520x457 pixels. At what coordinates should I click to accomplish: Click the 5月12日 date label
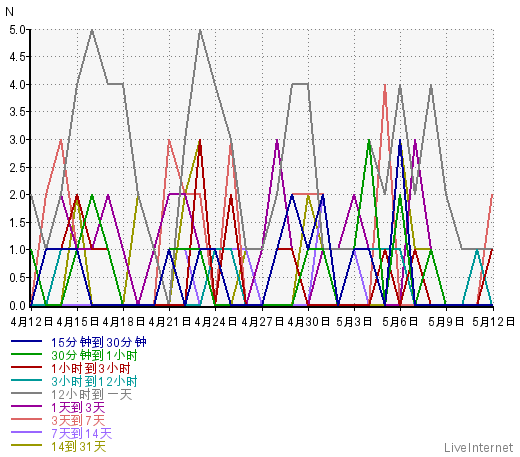(x=493, y=322)
